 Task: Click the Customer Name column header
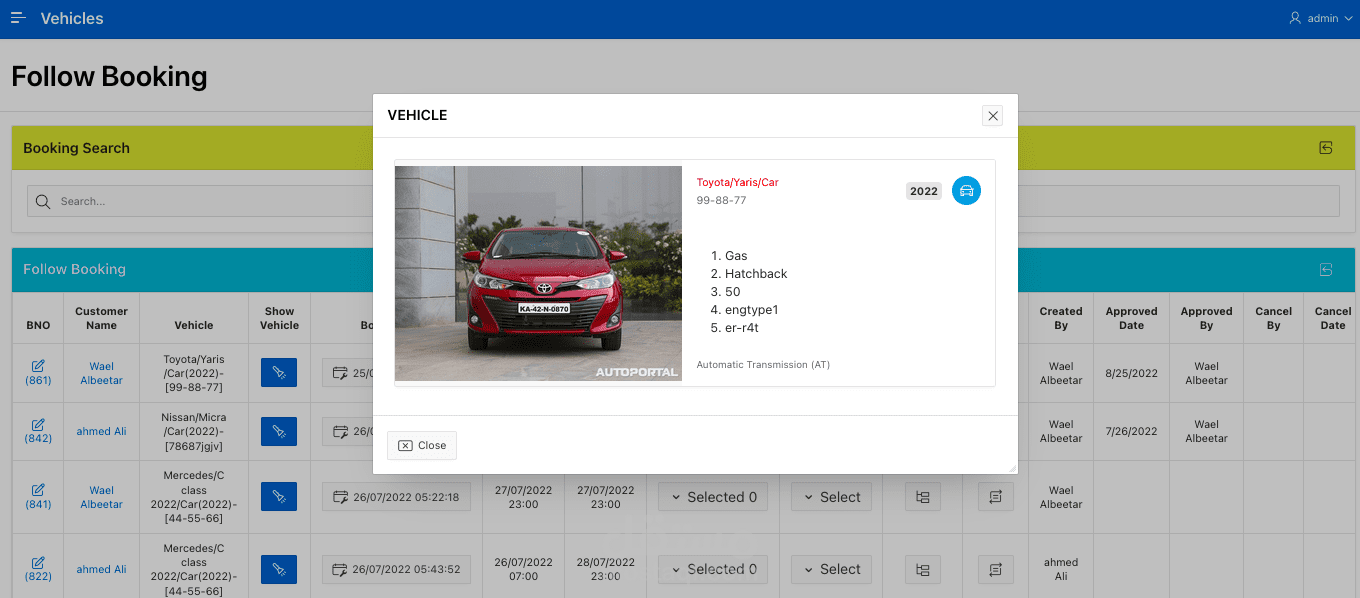coord(101,318)
